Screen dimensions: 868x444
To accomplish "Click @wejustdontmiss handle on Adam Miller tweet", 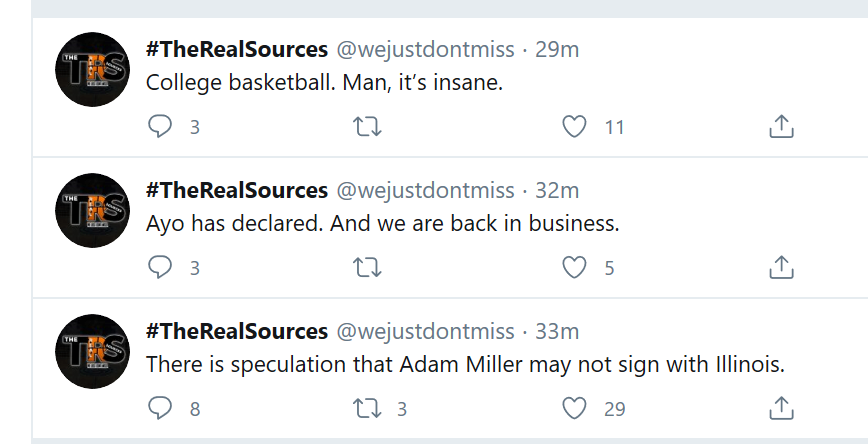I will [425, 331].
